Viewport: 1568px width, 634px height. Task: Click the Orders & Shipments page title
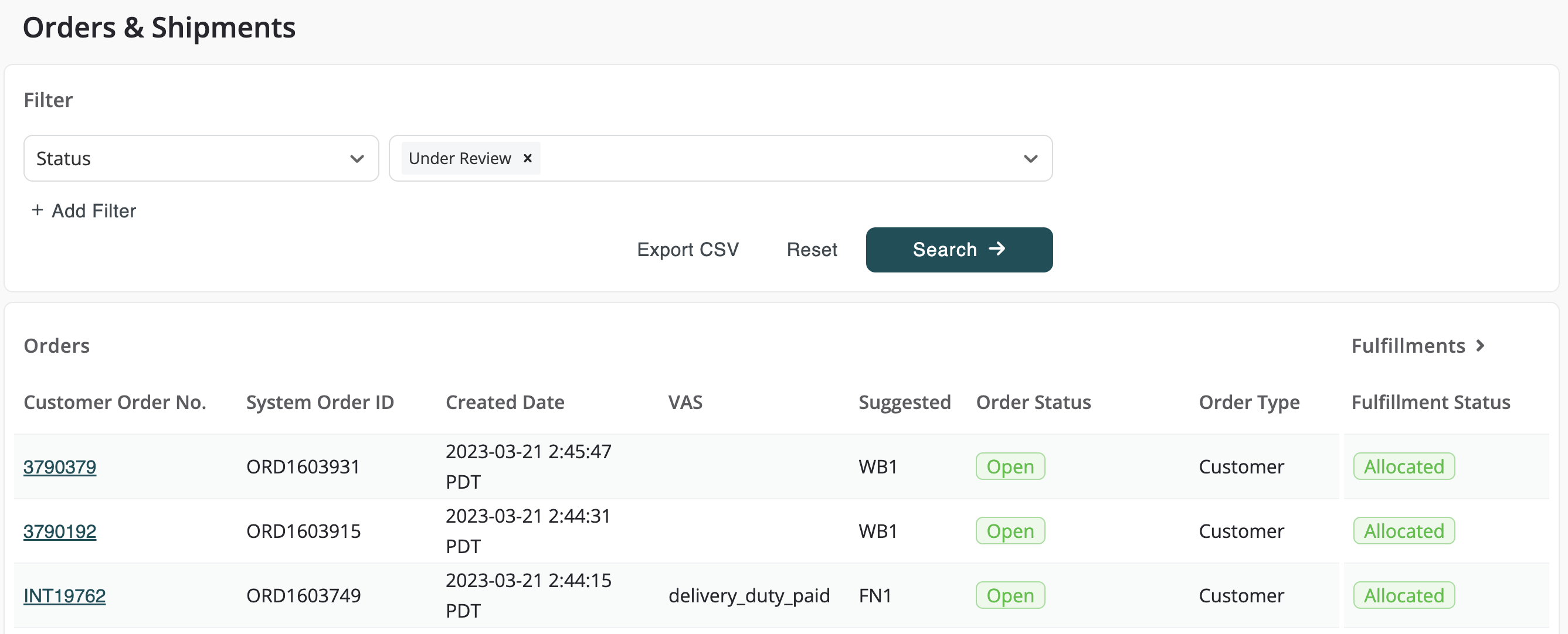159,28
